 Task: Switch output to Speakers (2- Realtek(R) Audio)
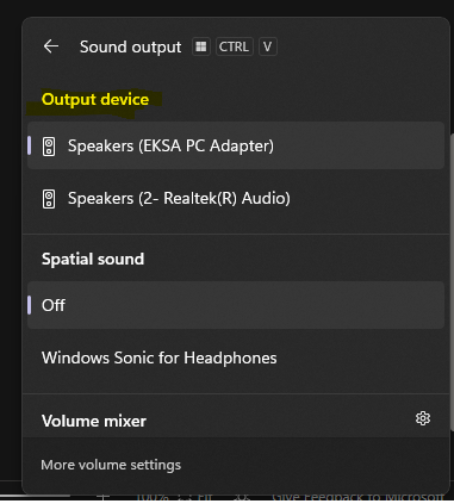click(x=236, y=198)
